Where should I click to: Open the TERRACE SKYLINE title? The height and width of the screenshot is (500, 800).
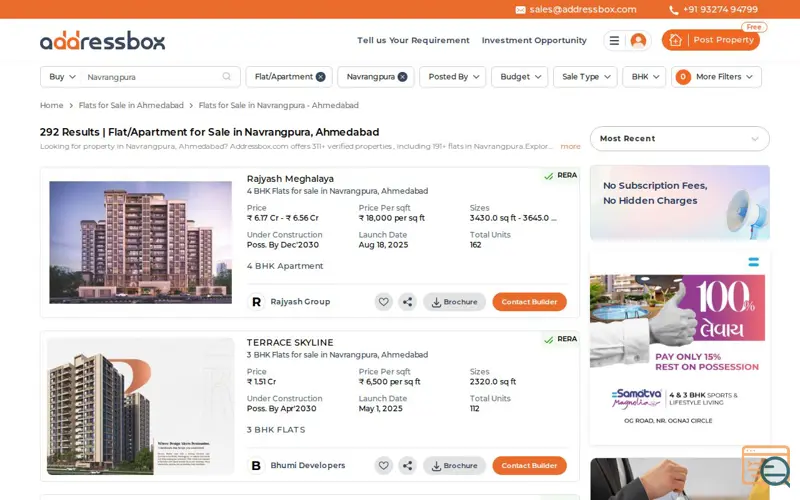tap(290, 342)
